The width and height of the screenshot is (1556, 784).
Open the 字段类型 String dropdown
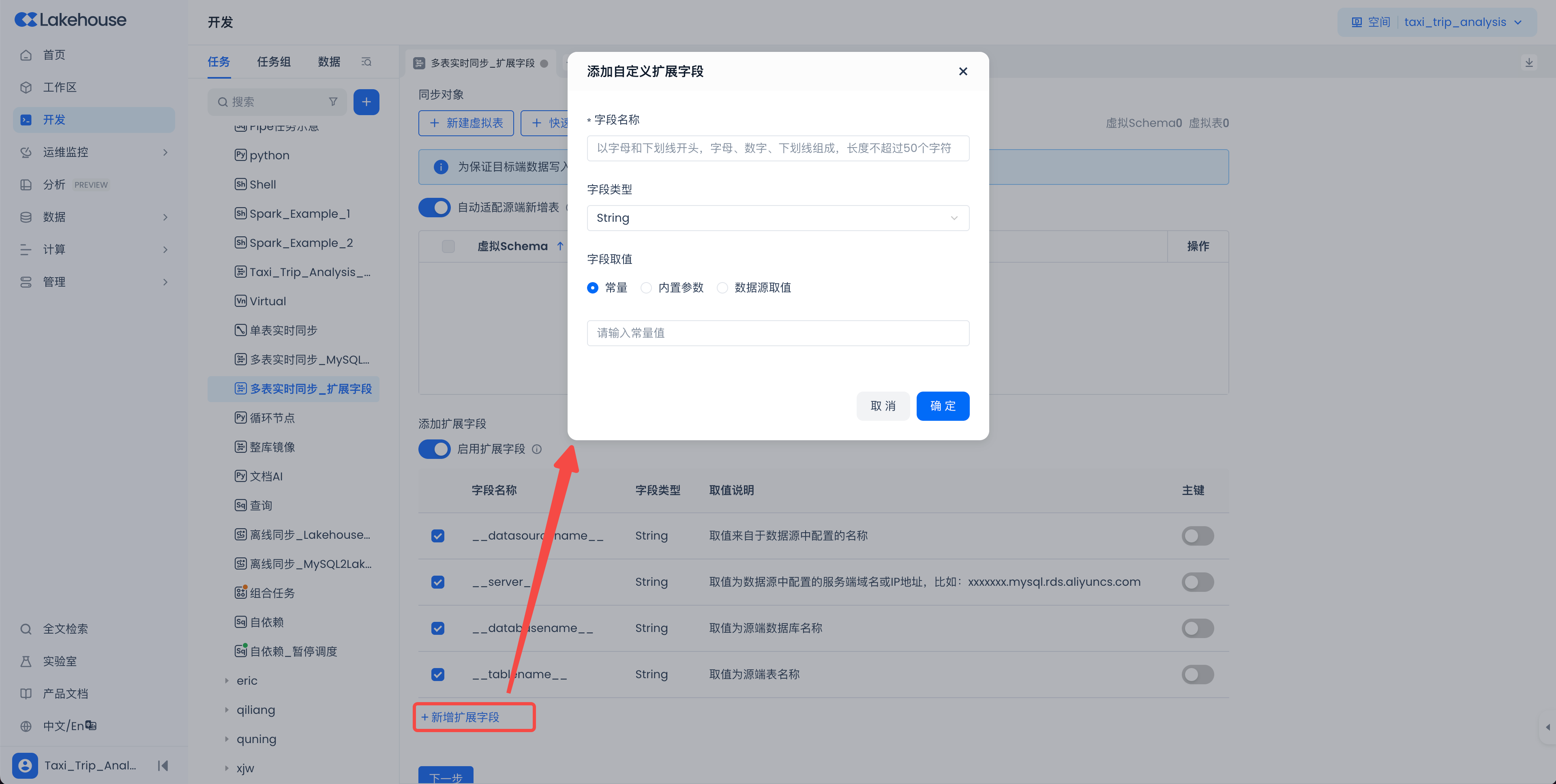click(x=778, y=218)
